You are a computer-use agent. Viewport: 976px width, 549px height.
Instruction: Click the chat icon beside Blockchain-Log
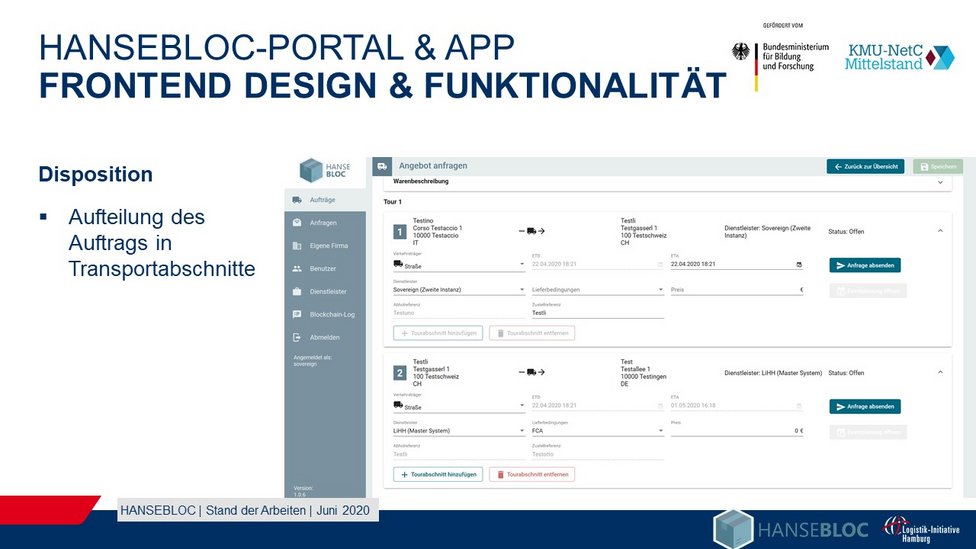(297, 314)
